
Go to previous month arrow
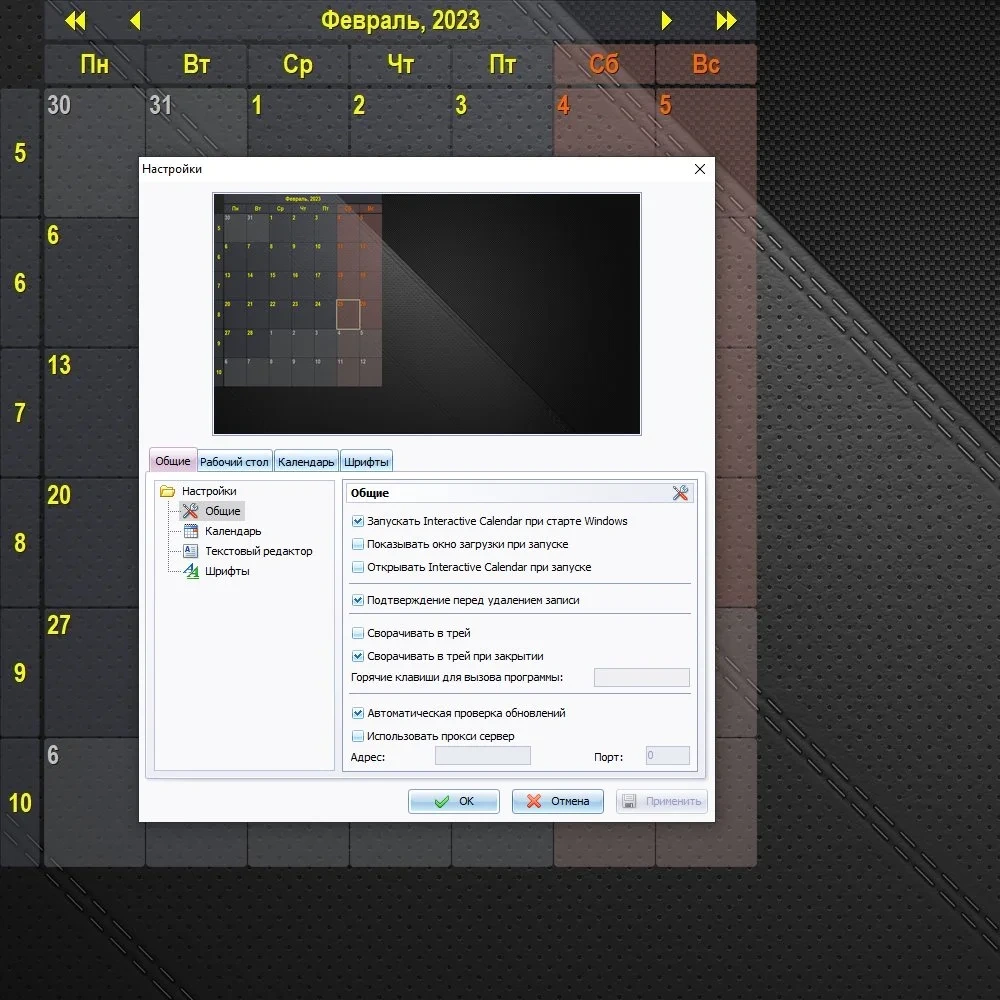pos(135,21)
